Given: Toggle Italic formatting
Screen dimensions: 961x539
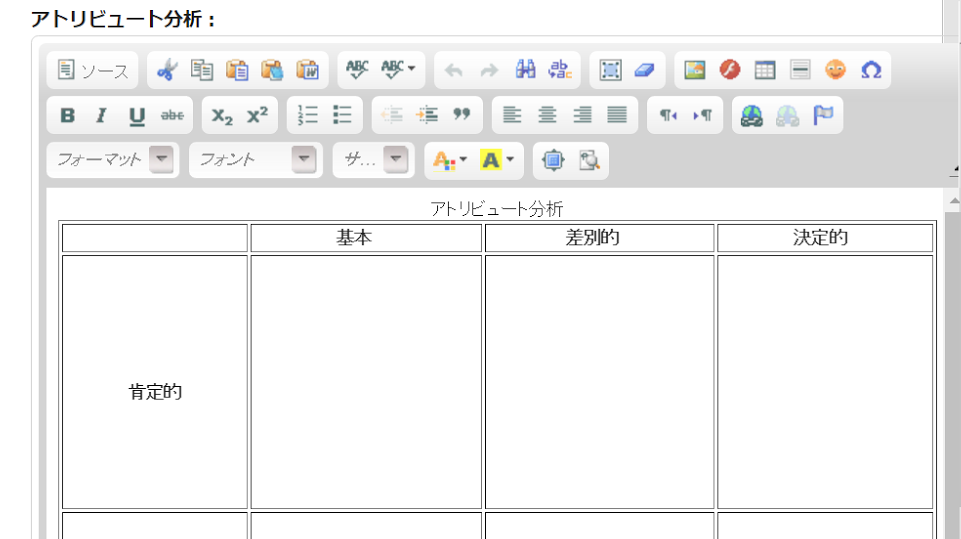Looking at the screenshot, I should (x=101, y=115).
